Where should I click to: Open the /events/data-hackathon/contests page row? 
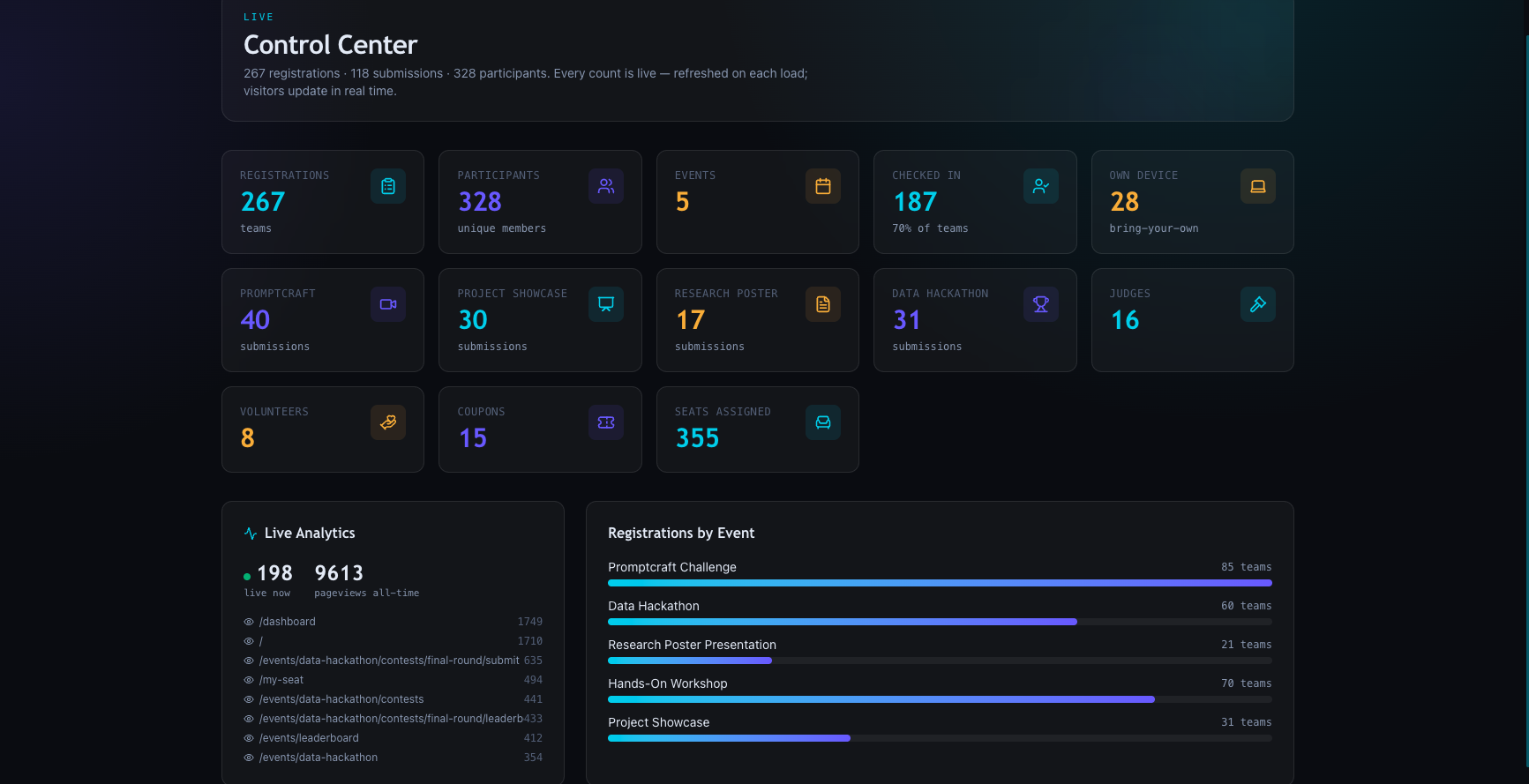393,699
